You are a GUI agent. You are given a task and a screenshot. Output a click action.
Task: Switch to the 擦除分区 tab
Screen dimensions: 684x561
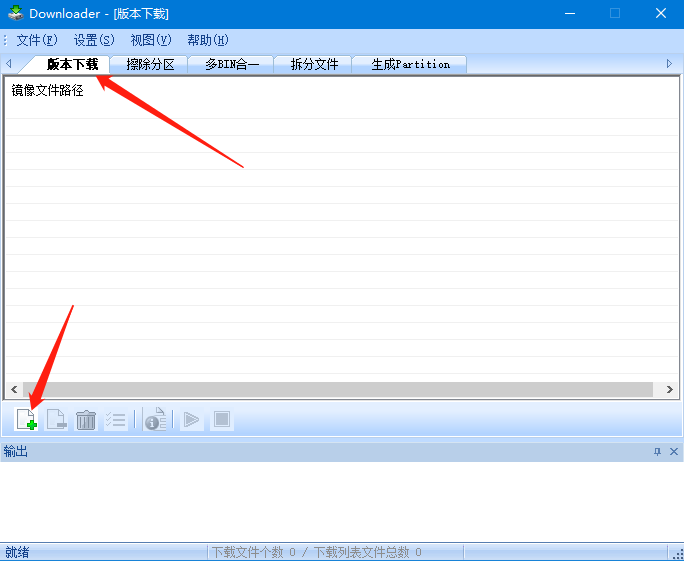tap(150, 64)
